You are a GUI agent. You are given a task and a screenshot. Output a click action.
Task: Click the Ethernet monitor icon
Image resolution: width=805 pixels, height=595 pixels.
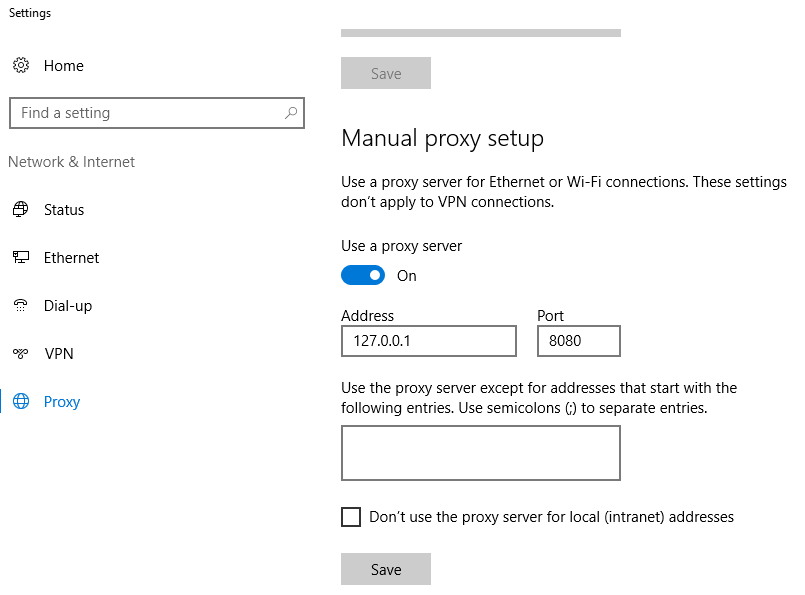click(x=21, y=257)
